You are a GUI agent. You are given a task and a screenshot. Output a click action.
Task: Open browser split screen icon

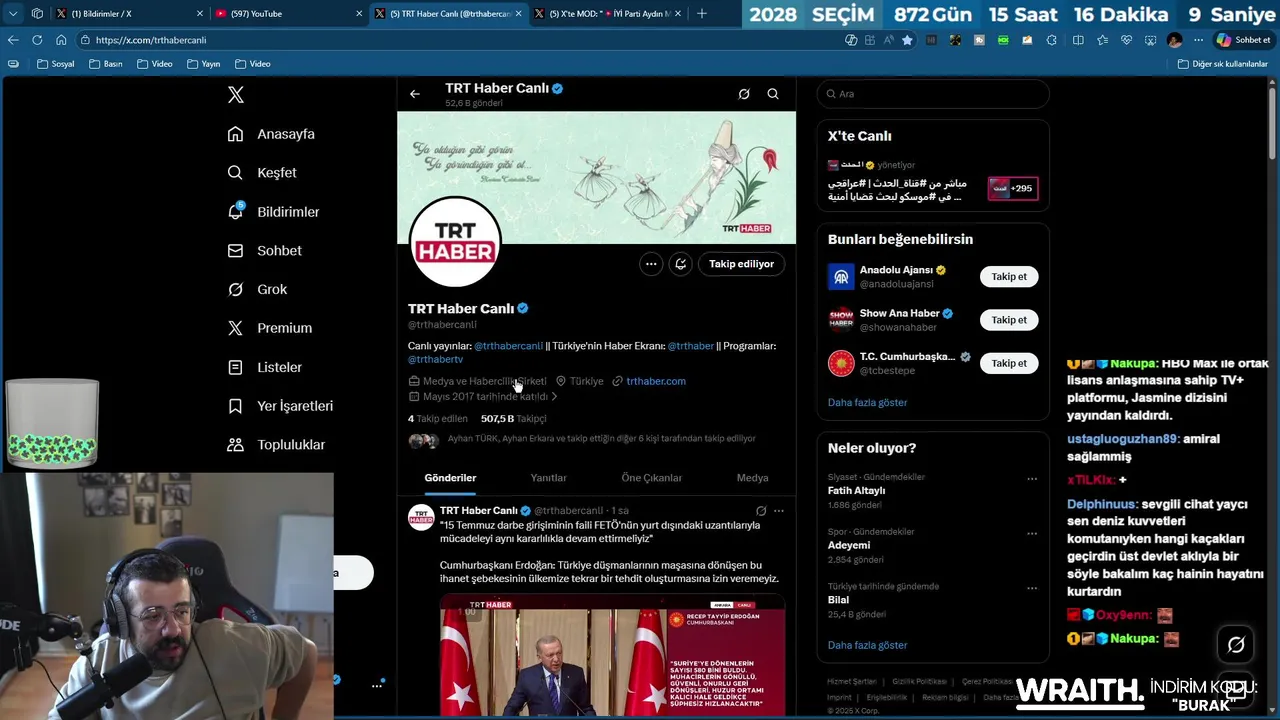(1078, 40)
